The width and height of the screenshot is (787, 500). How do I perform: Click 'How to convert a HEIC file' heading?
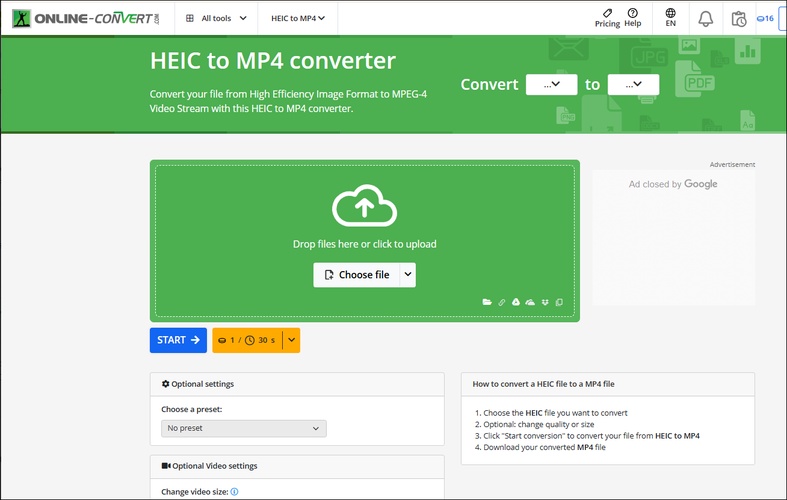[x=543, y=384]
